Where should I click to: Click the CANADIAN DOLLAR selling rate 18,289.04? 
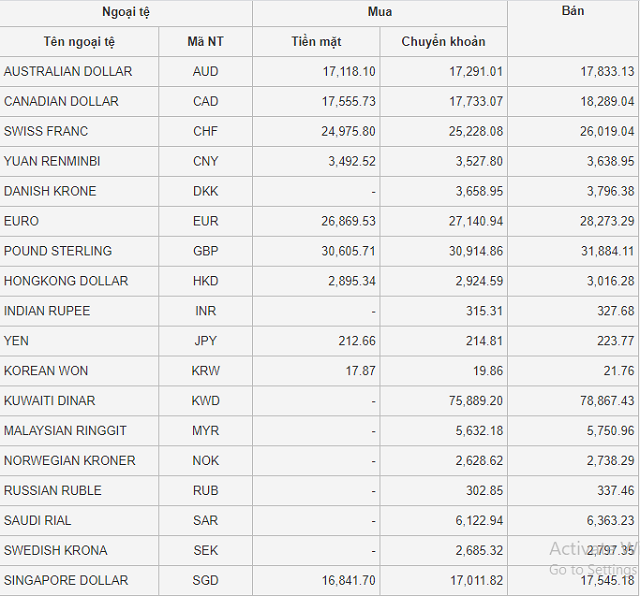pos(601,102)
